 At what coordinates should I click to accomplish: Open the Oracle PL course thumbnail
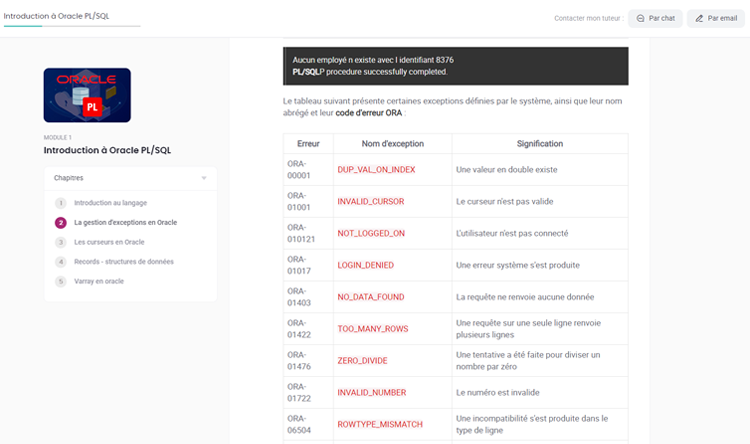(x=87, y=95)
